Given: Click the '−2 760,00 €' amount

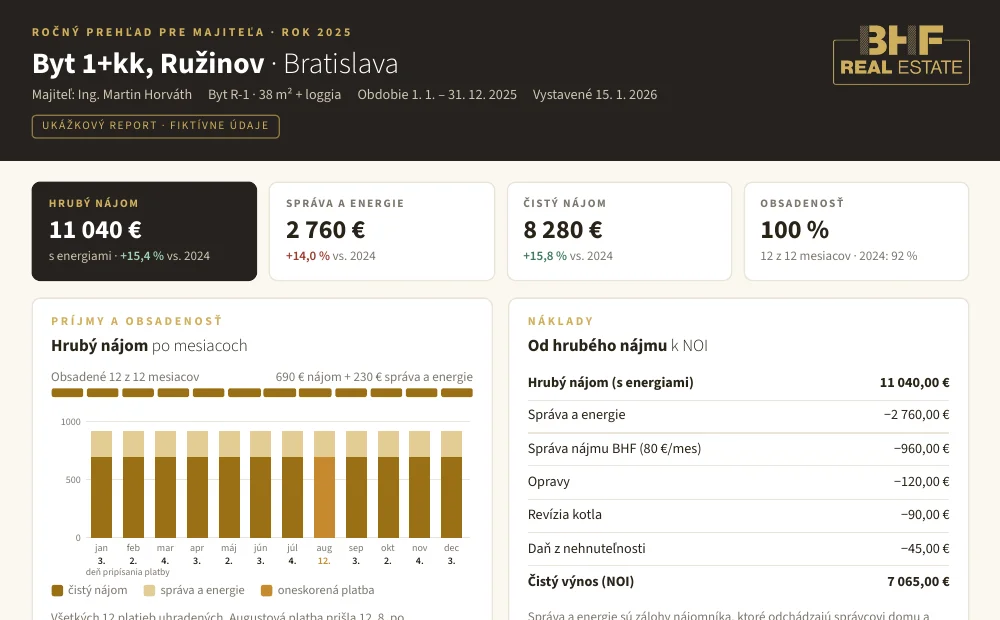Looking at the screenshot, I should point(916,415).
